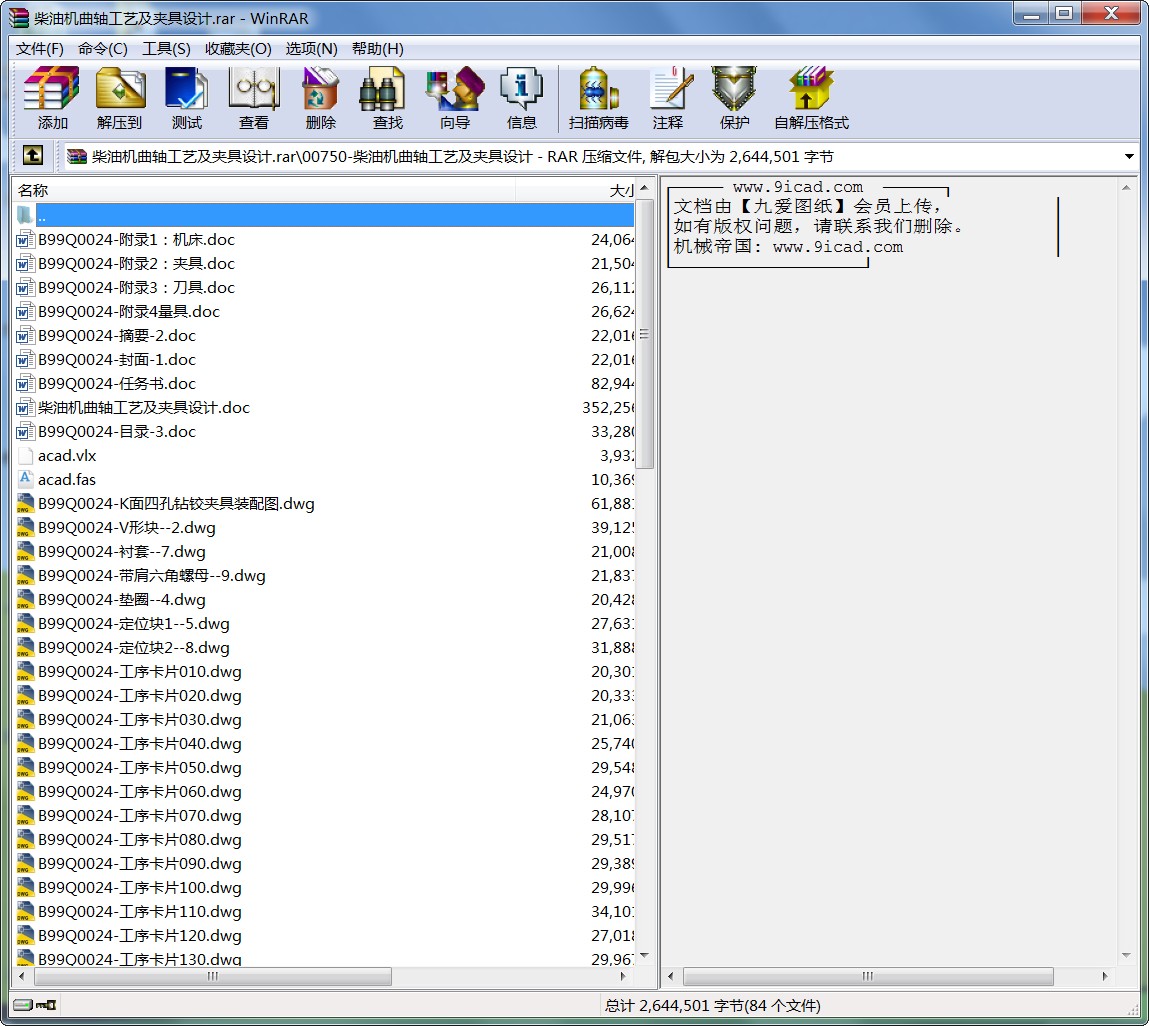1149x1026 pixels.
Task: Select 工序卡片050.dwg file
Action: (x=139, y=767)
